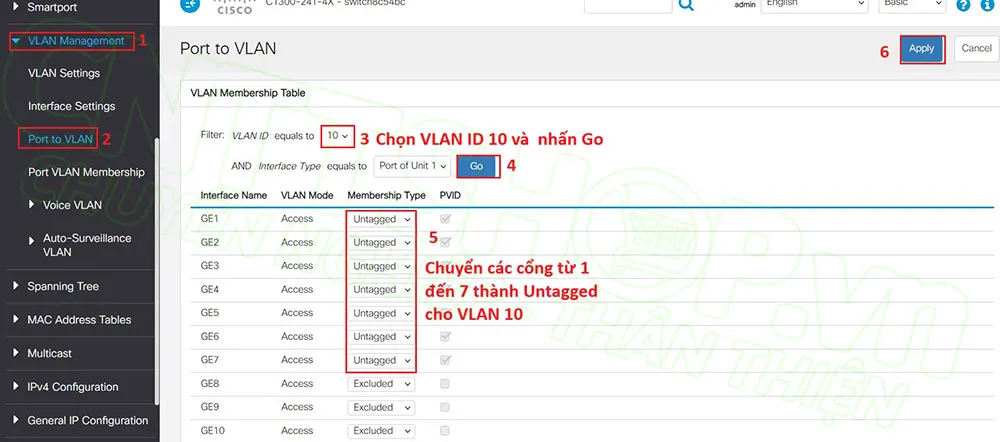
Task: Open Port VLAN Membership page
Action: (86, 172)
